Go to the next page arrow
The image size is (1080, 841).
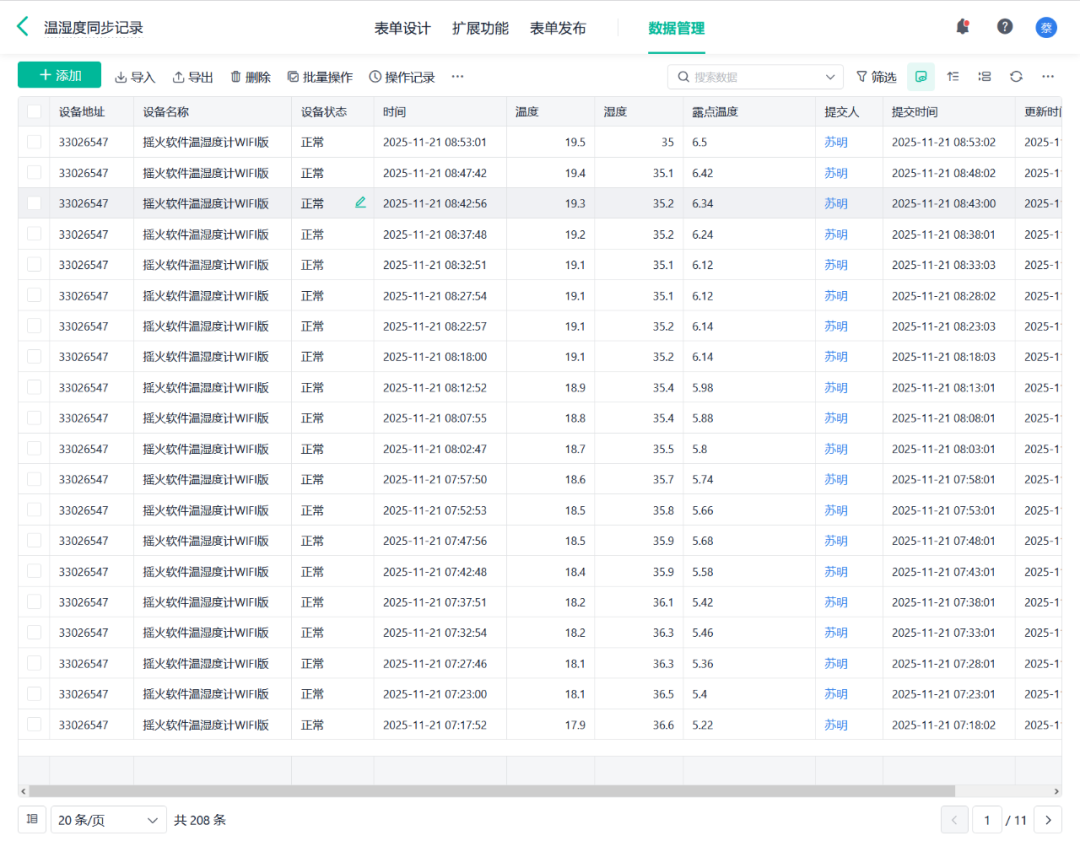click(x=1048, y=820)
